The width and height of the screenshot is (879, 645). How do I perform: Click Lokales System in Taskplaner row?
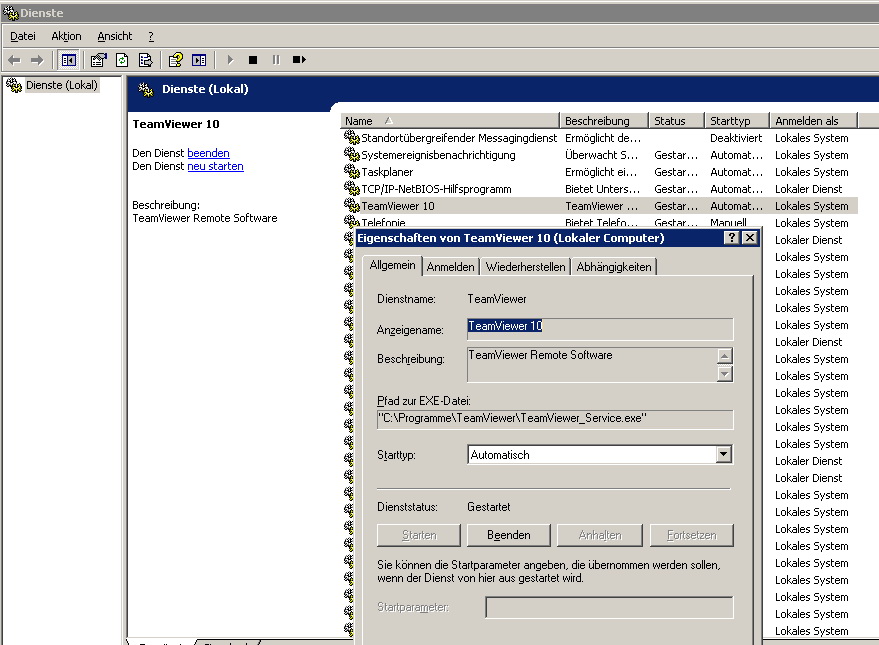(x=811, y=172)
